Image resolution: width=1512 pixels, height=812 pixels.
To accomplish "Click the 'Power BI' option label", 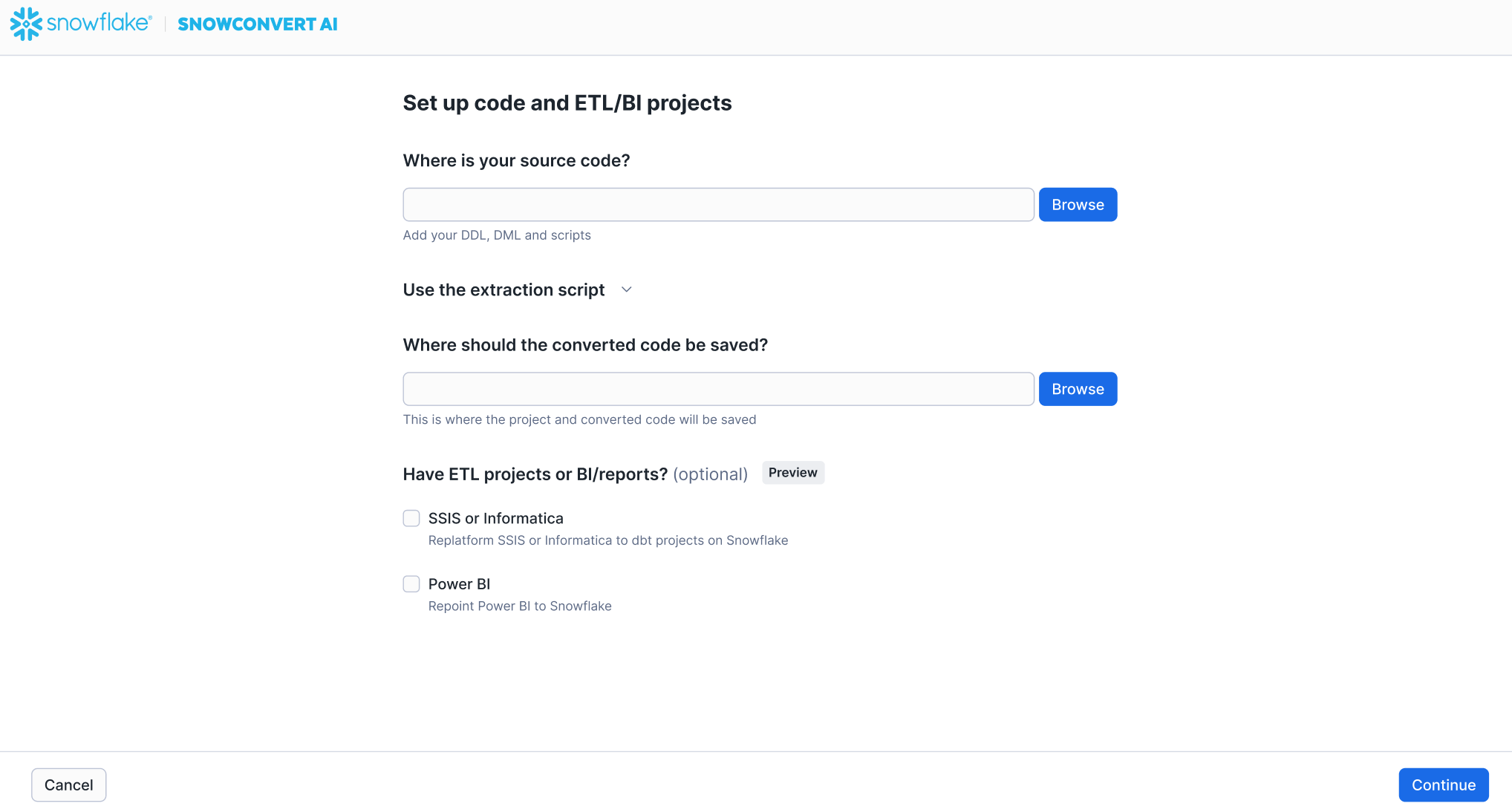I will point(459,584).
